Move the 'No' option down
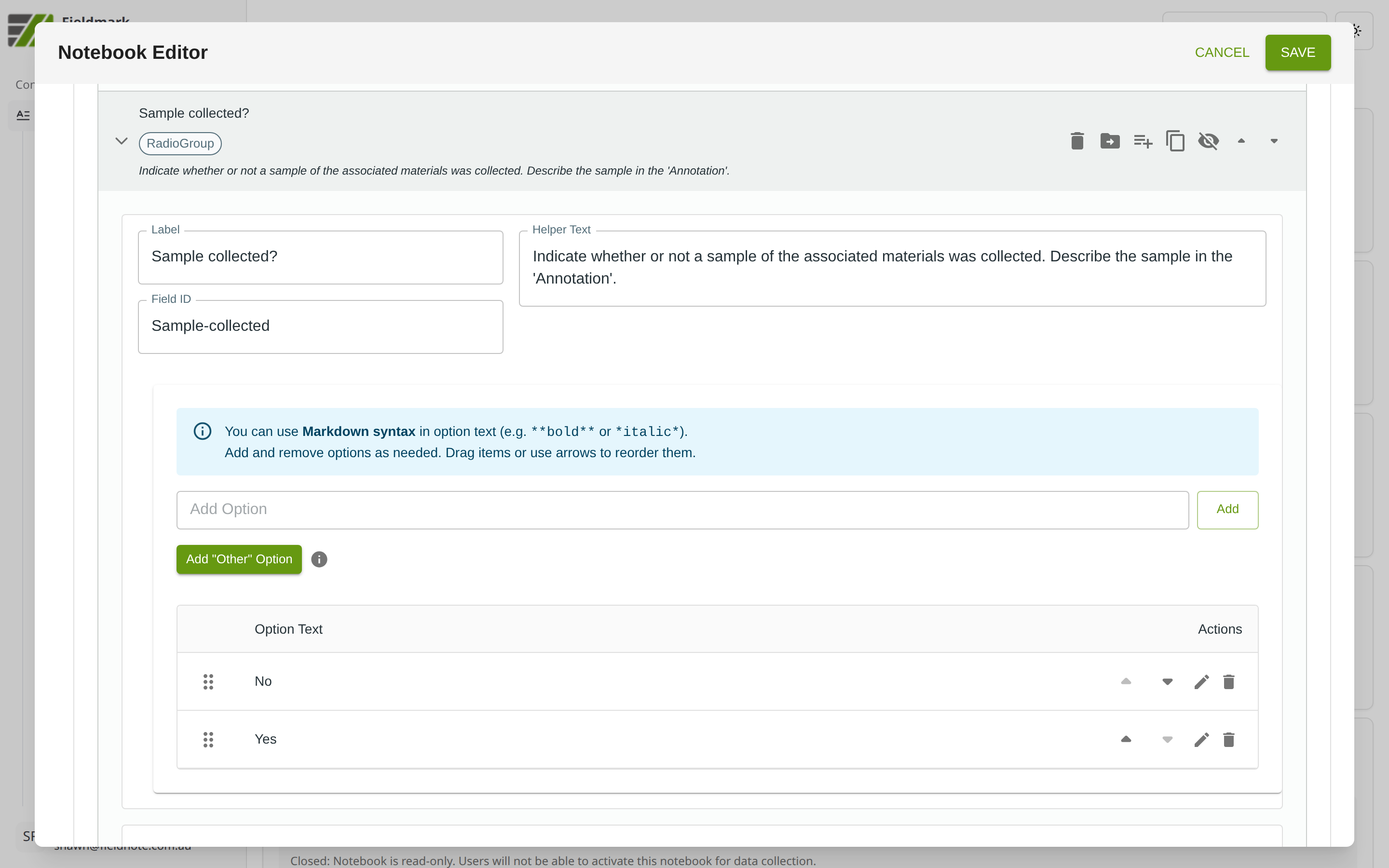 pyautogui.click(x=1167, y=681)
